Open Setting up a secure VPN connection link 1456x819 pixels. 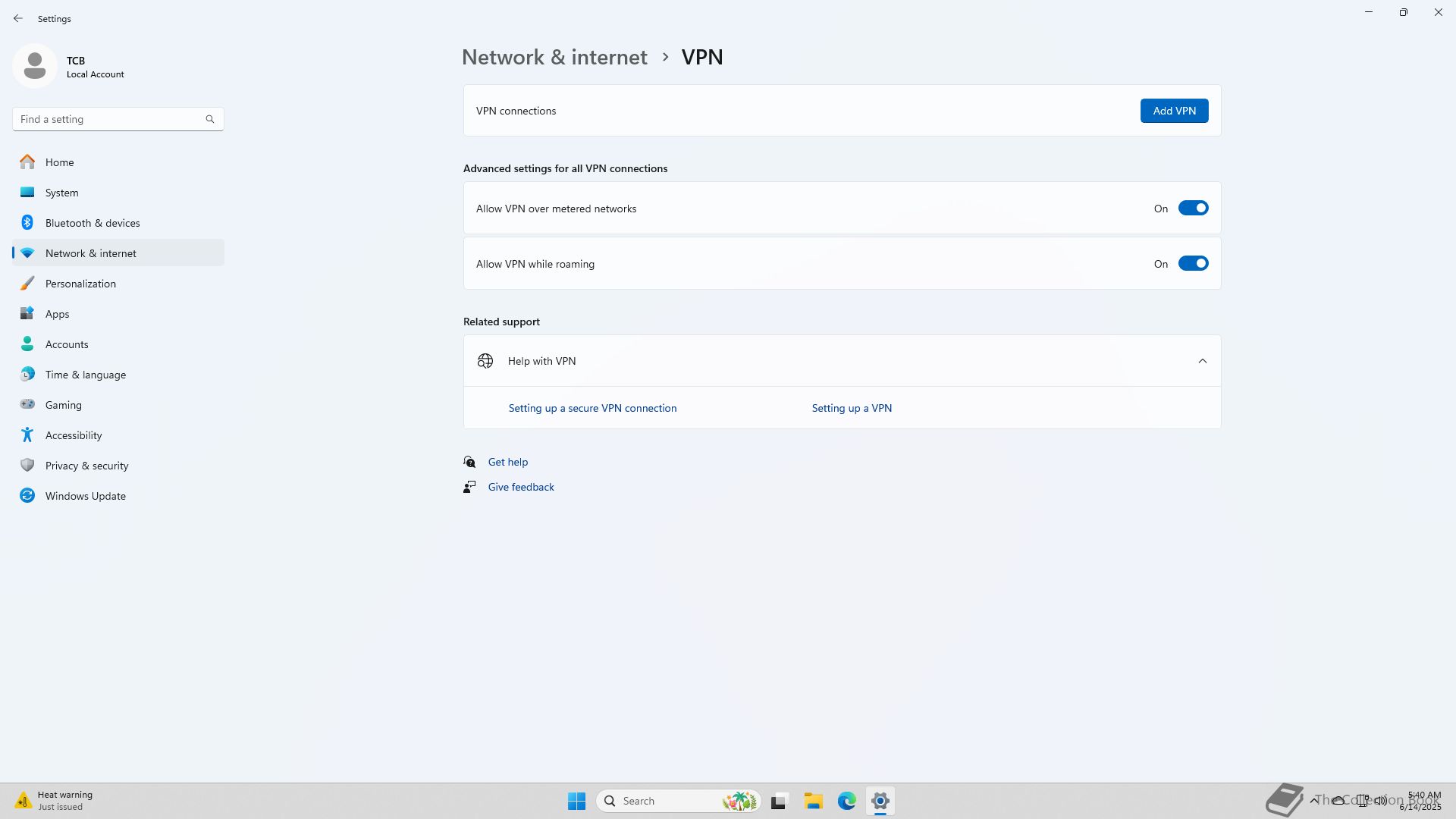pos(592,408)
